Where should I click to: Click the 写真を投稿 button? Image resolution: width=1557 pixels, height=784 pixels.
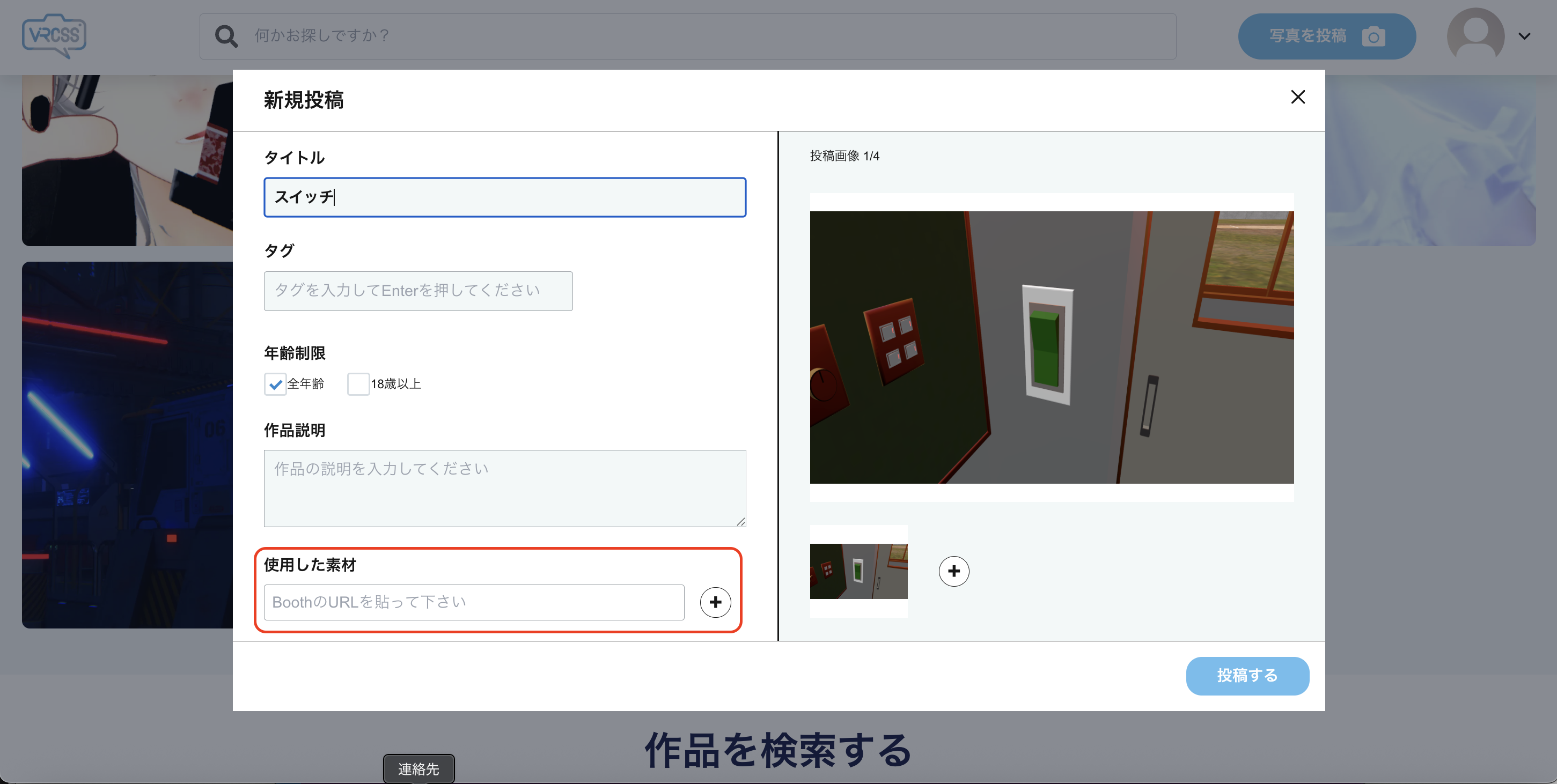tap(1327, 36)
